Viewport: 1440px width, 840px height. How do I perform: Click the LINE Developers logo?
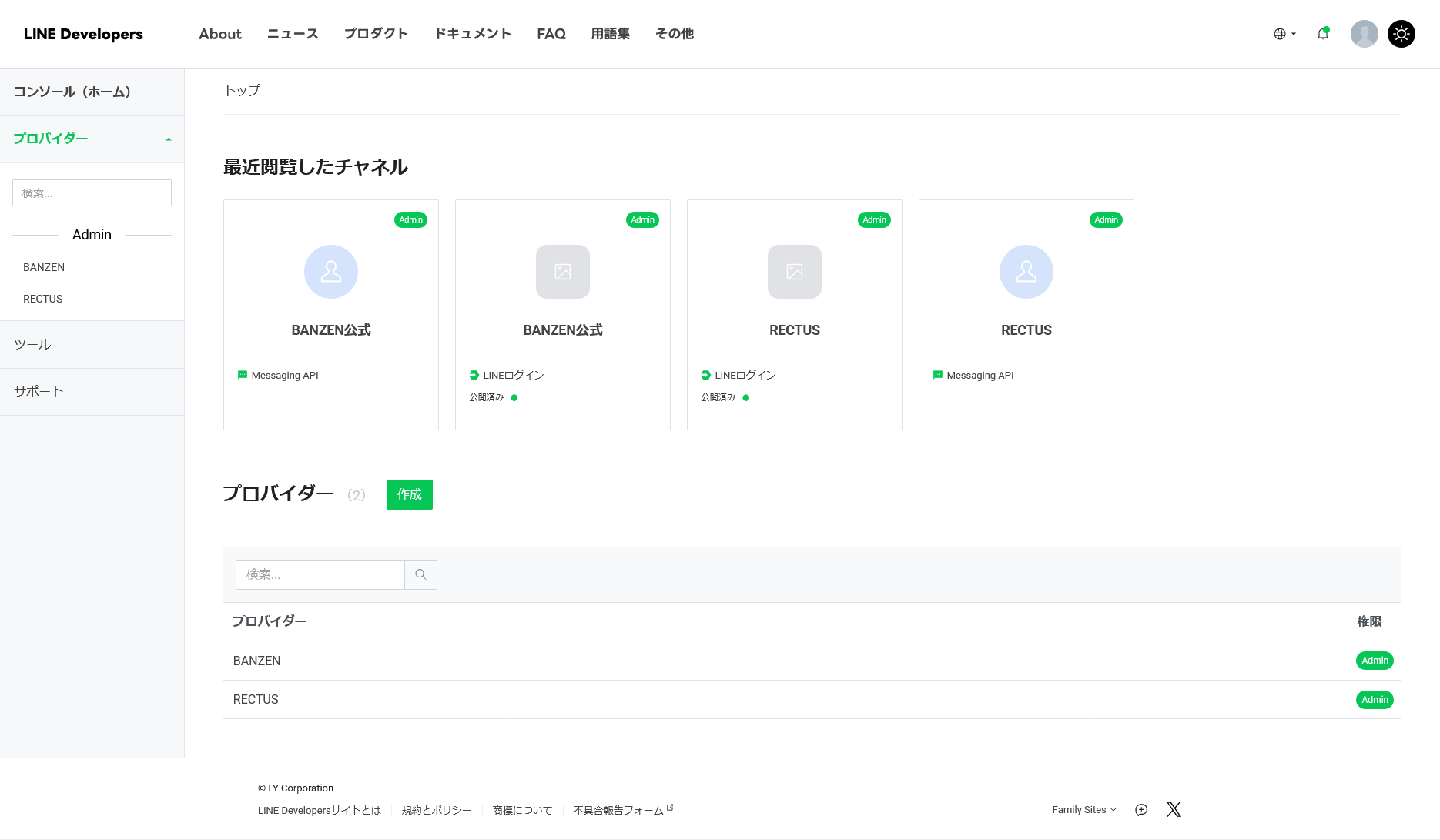tap(83, 34)
